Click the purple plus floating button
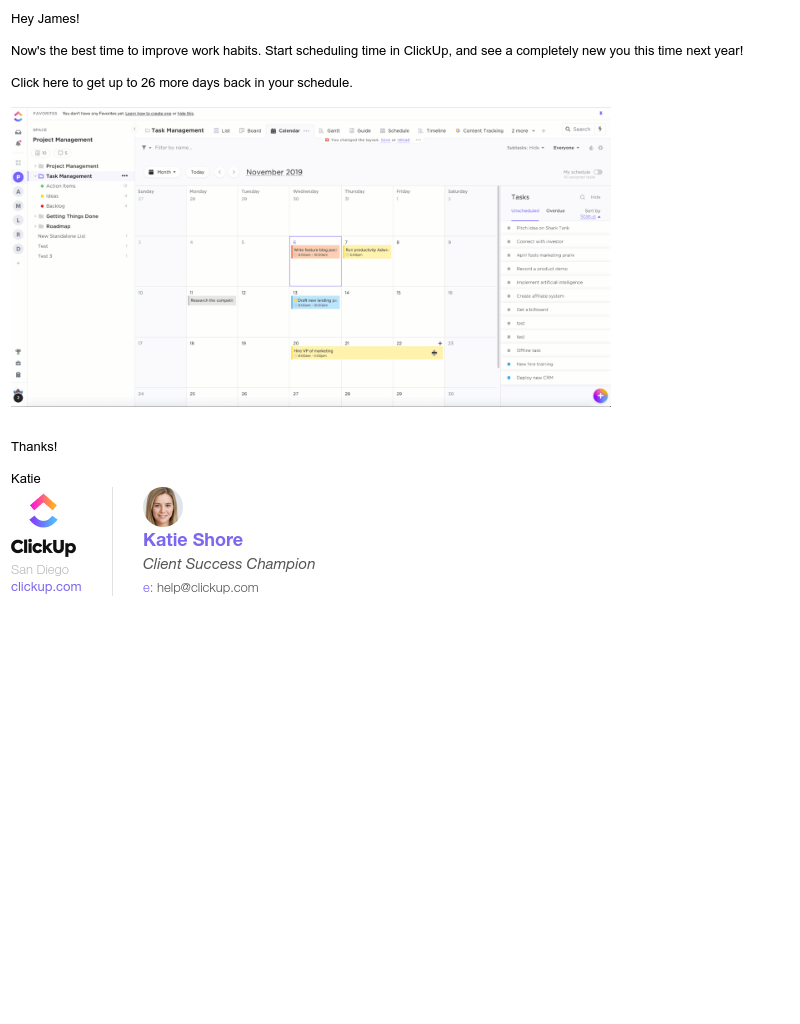 tap(600, 396)
